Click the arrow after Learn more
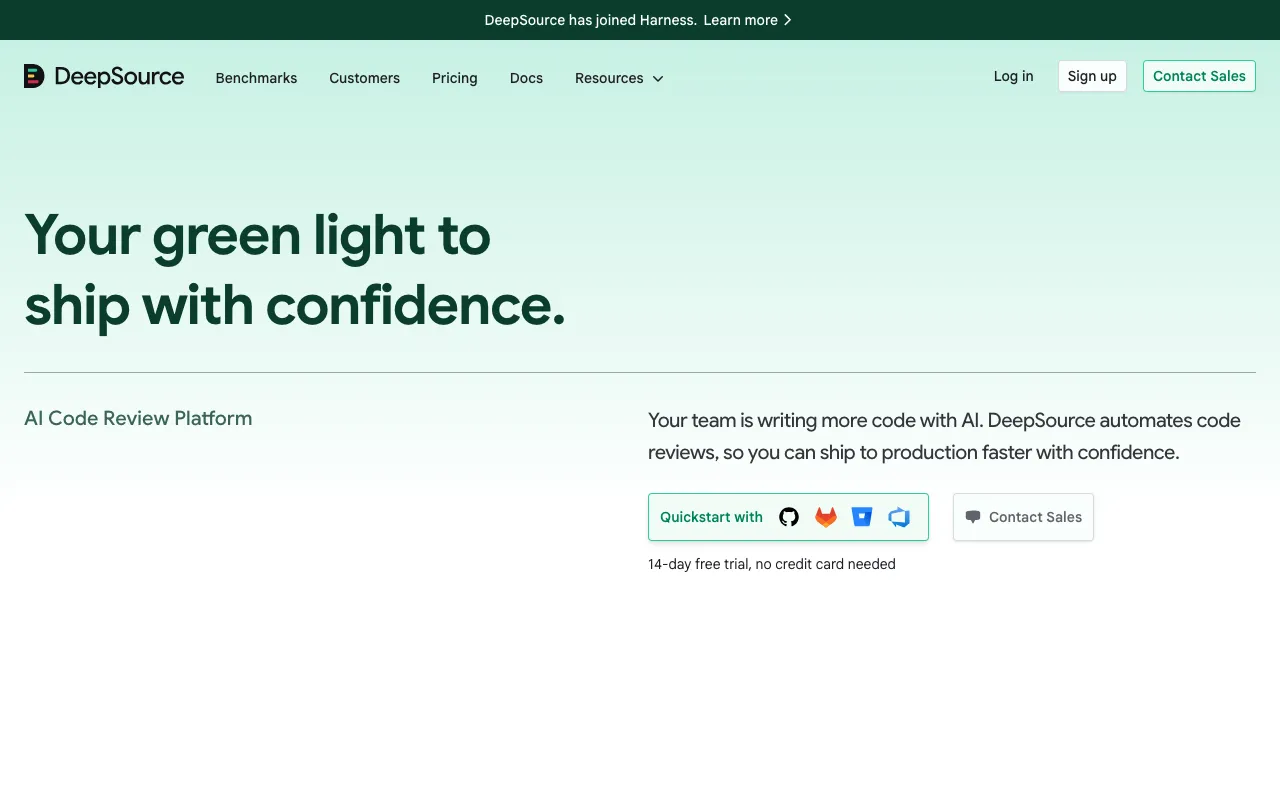Screen dimensions: 1280x800 [788, 20]
